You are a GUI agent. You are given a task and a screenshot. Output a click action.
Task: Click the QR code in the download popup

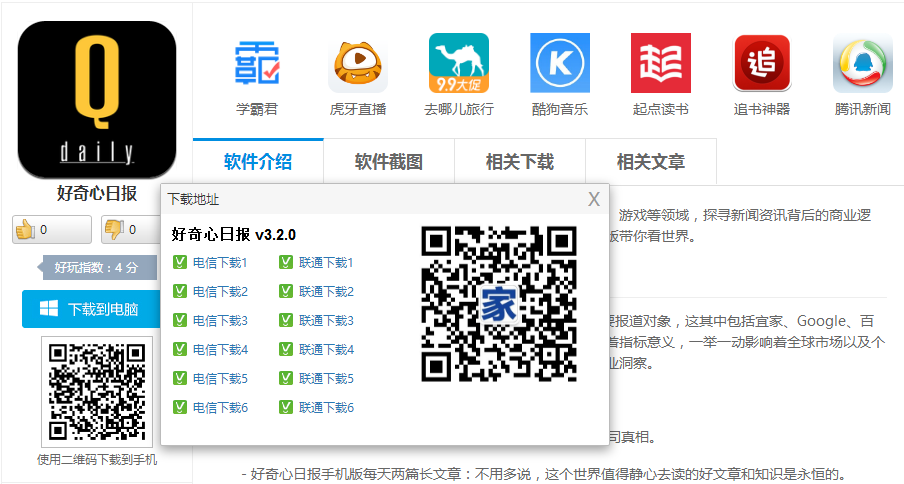point(499,304)
